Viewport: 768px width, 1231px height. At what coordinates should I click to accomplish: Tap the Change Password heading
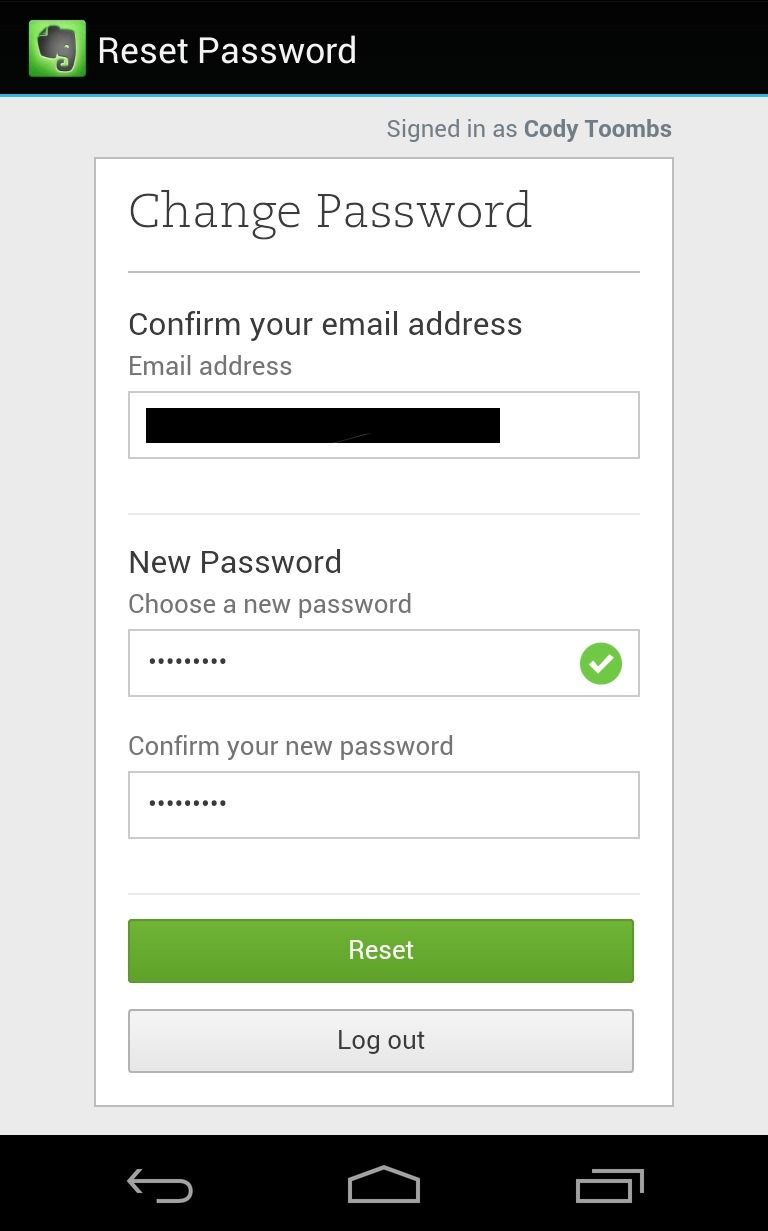[330, 211]
